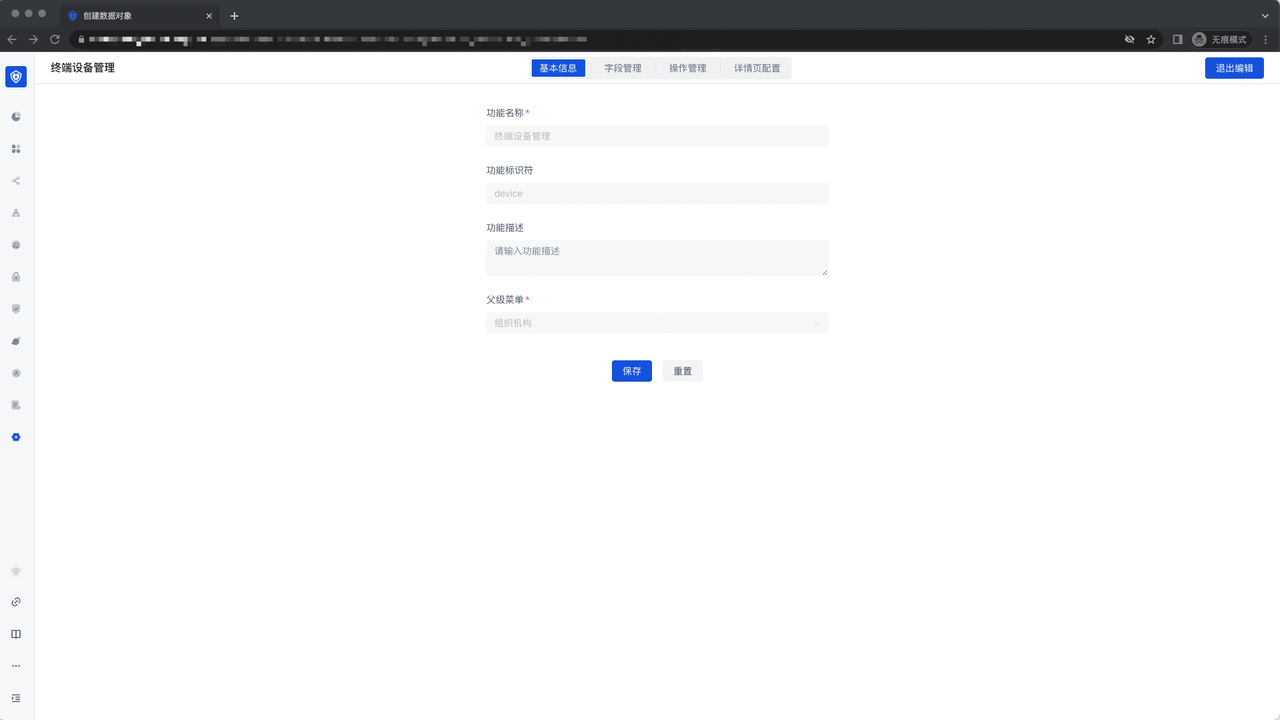
Task: Click the blue 保存 button
Action: coord(632,371)
